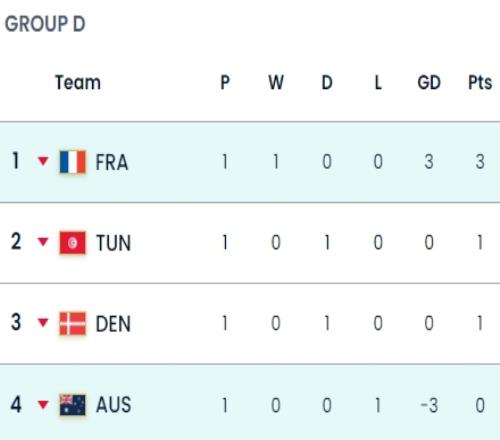
Task: Expand the red arrow beside AUS
Action: pos(43,405)
